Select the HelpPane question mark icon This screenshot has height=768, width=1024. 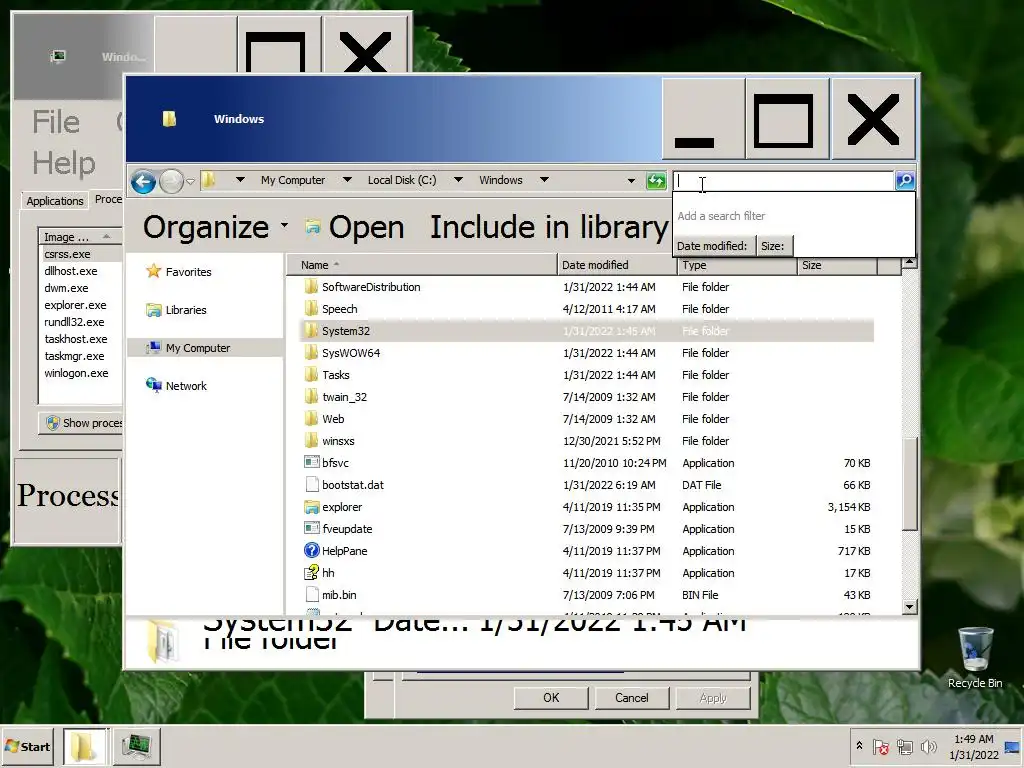[x=312, y=551]
